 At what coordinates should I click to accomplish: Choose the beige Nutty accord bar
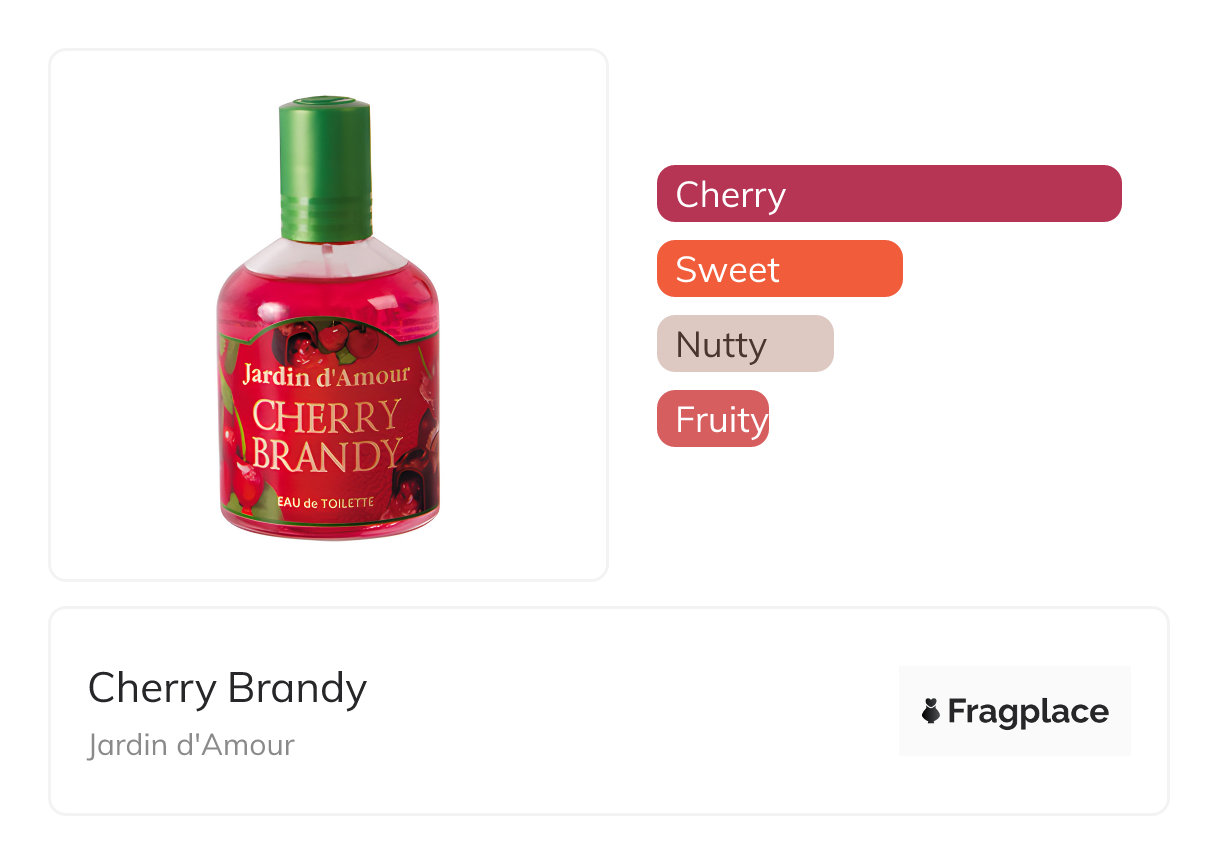tap(744, 344)
